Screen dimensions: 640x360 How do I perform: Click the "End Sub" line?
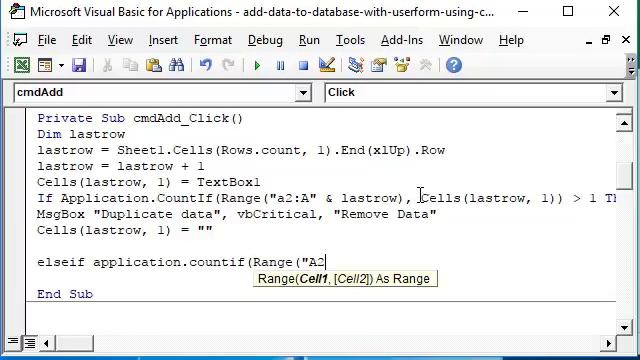point(65,294)
